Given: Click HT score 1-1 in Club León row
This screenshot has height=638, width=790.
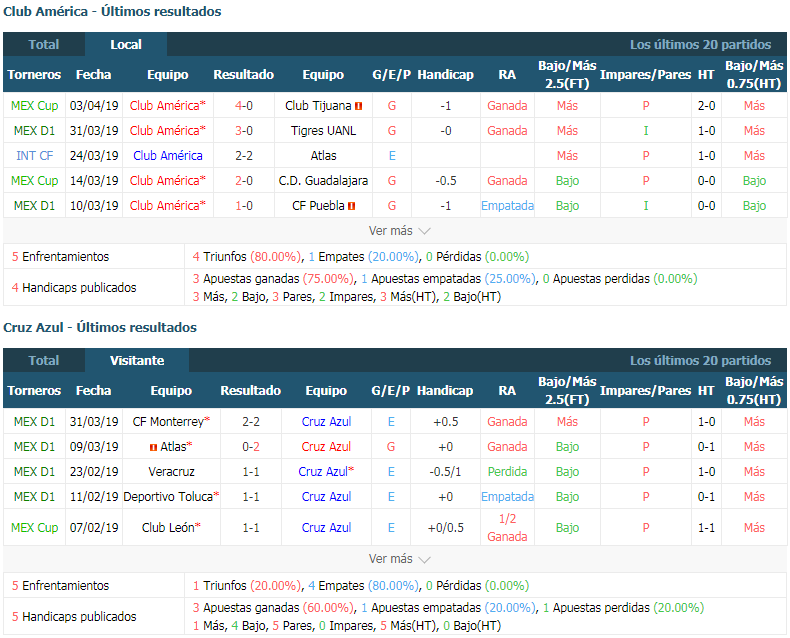Looking at the screenshot, I should tap(706, 528).
